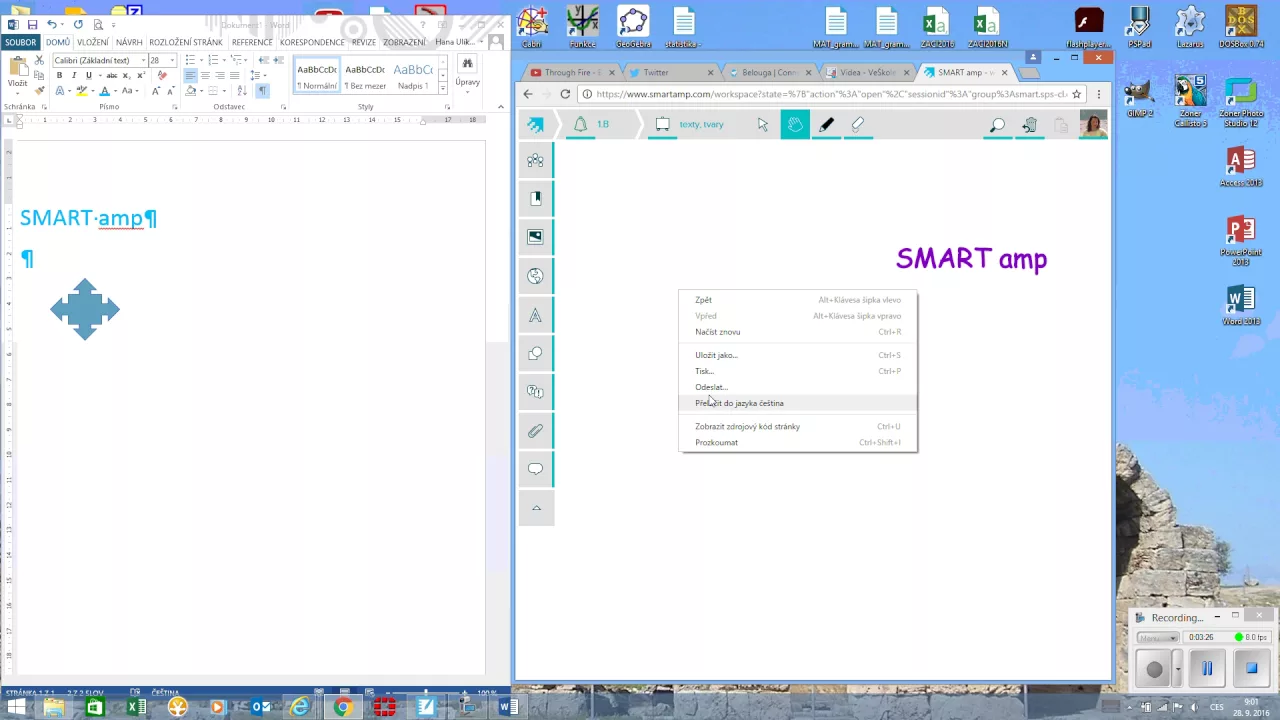Image resolution: width=1280 pixels, height=720 pixels.
Task: Open the bullets list dropdown arrow
Action: 201,60
